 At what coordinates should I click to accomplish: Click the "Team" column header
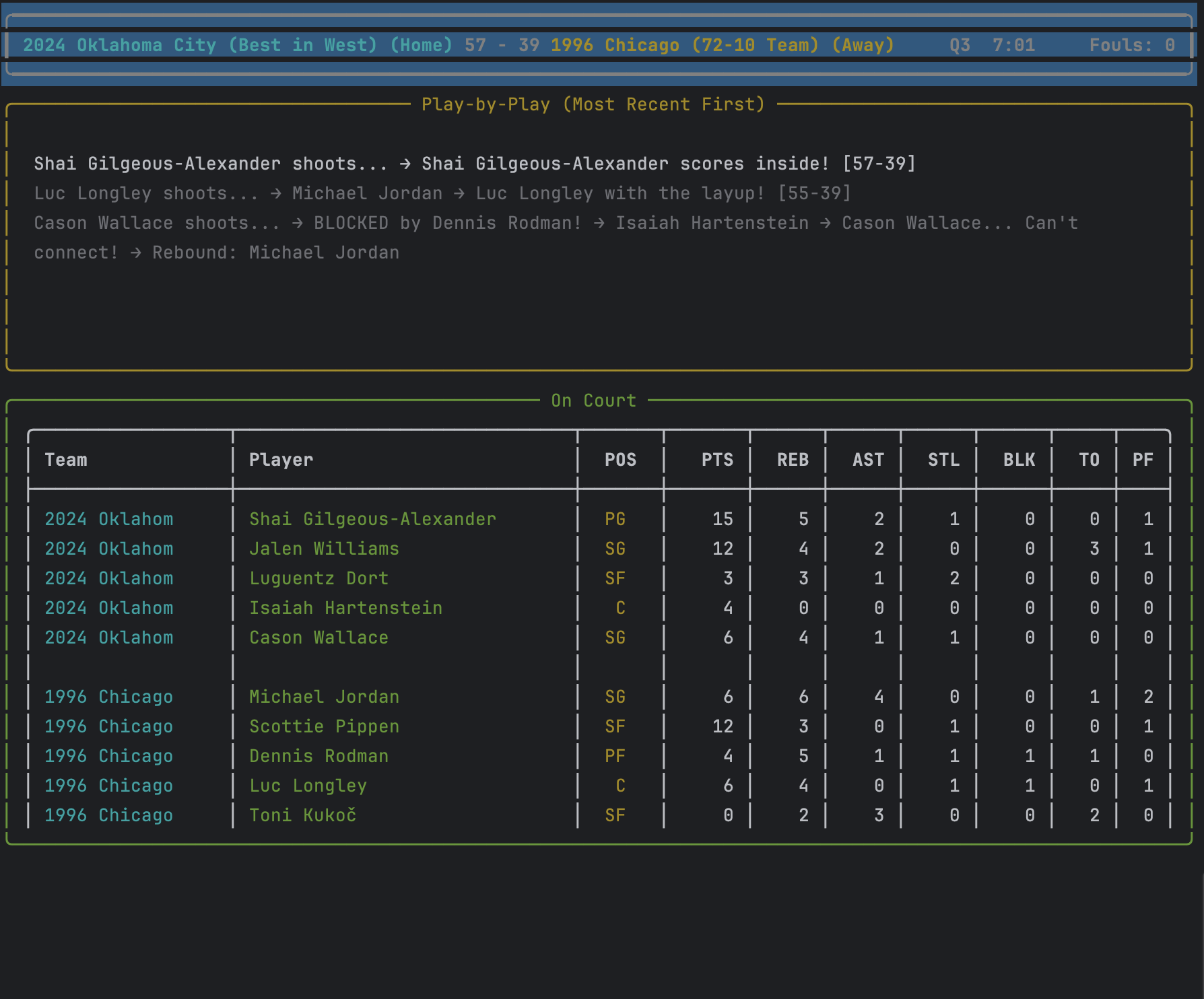point(66,460)
